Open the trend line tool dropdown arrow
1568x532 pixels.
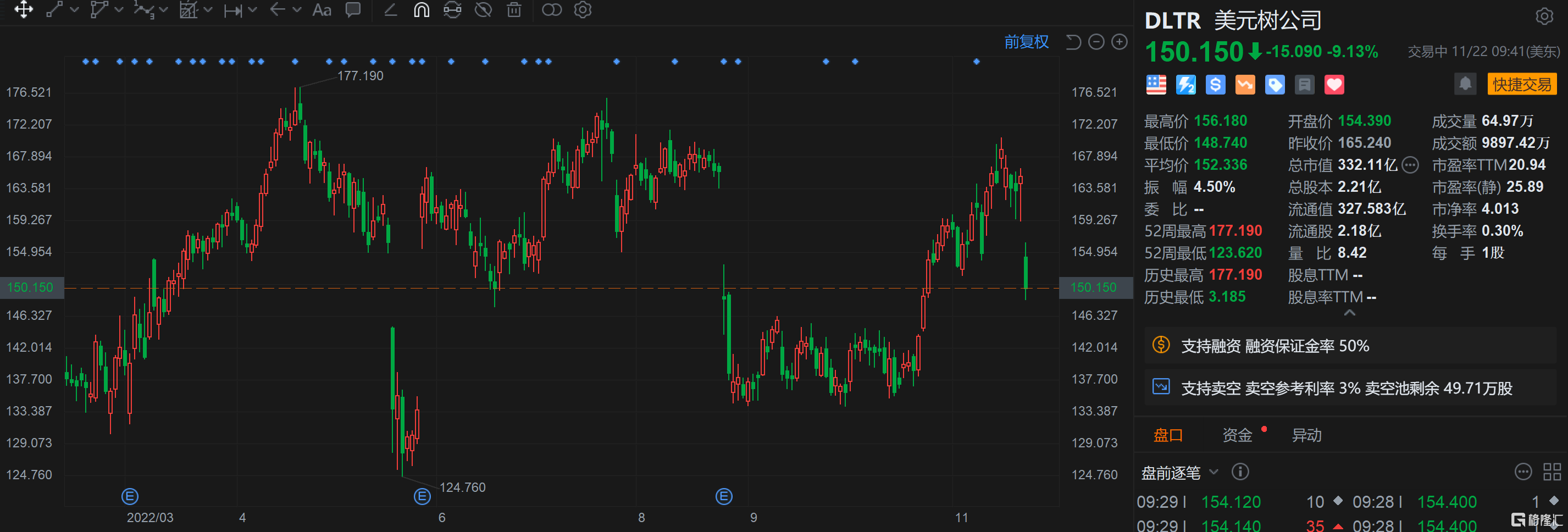(x=75, y=10)
